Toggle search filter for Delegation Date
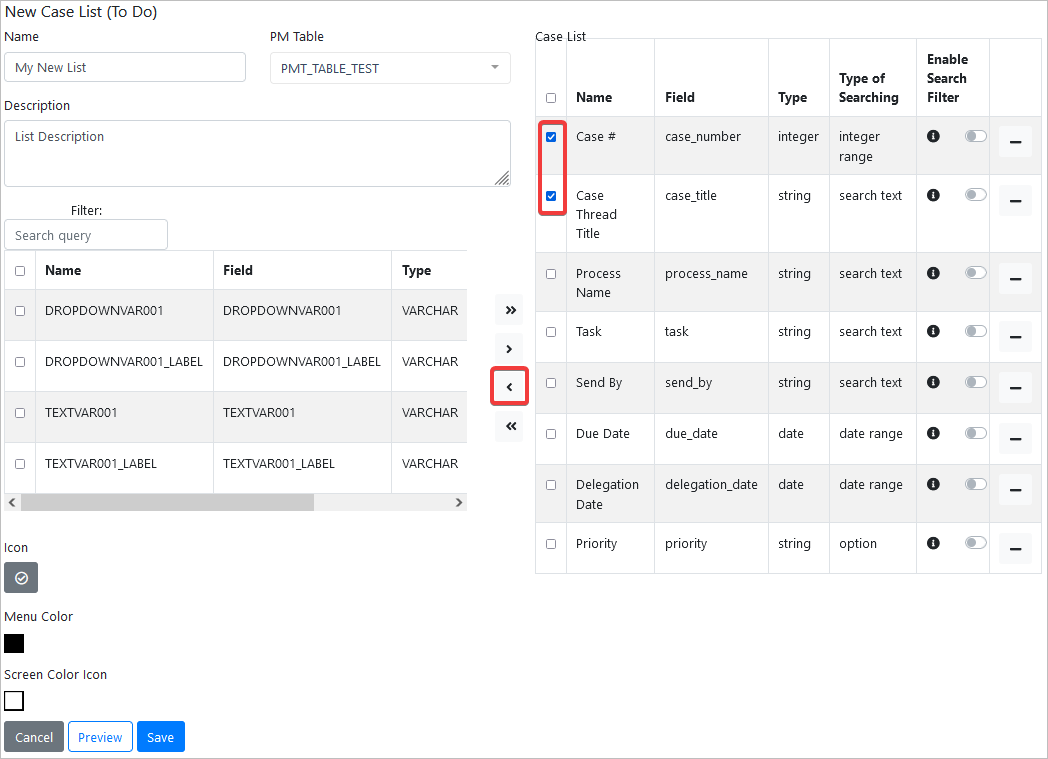 (975, 484)
